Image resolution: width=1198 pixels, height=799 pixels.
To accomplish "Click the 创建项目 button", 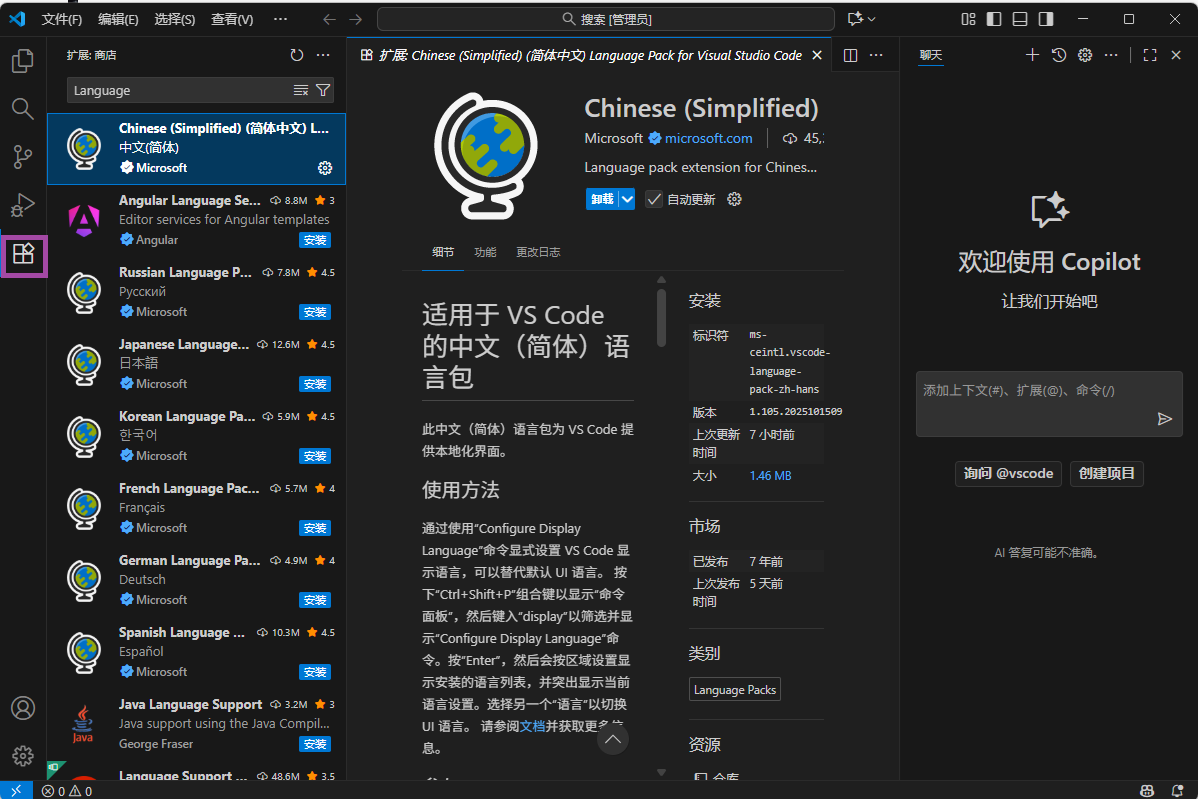I will tap(1106, 474).
